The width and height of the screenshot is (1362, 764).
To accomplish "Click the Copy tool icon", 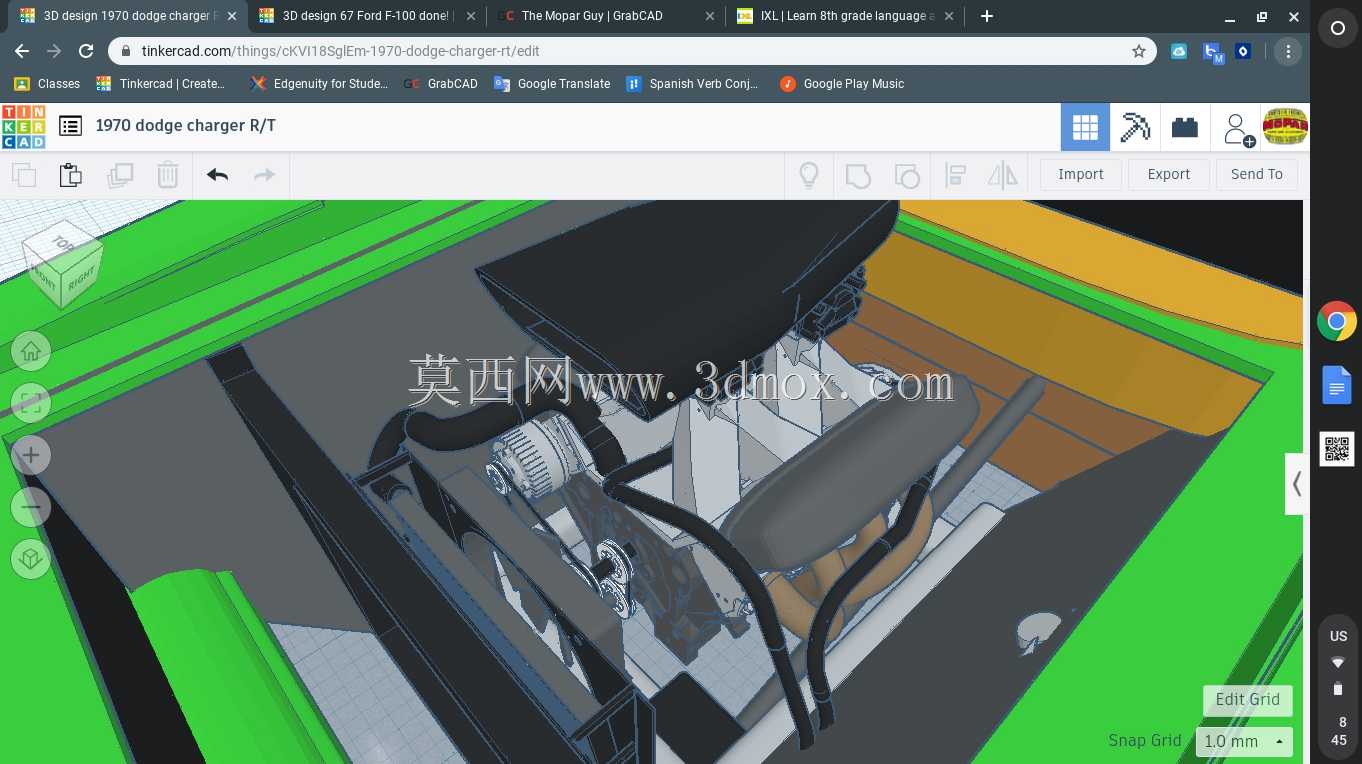I will 24,175.
